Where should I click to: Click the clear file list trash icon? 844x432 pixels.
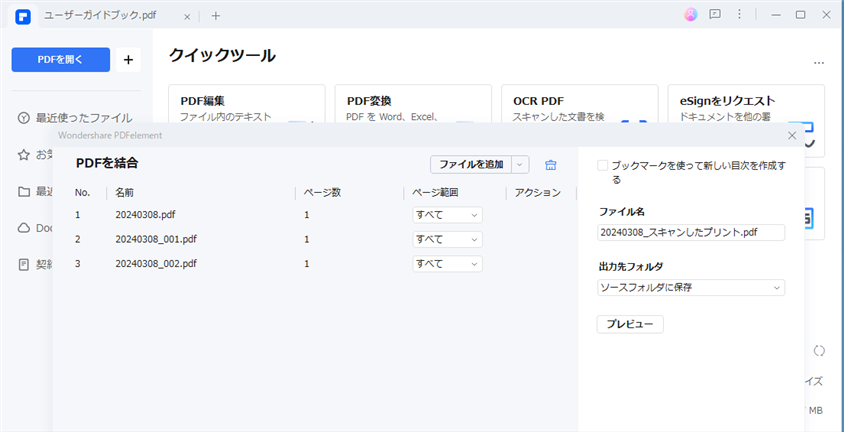pos(550,164)
